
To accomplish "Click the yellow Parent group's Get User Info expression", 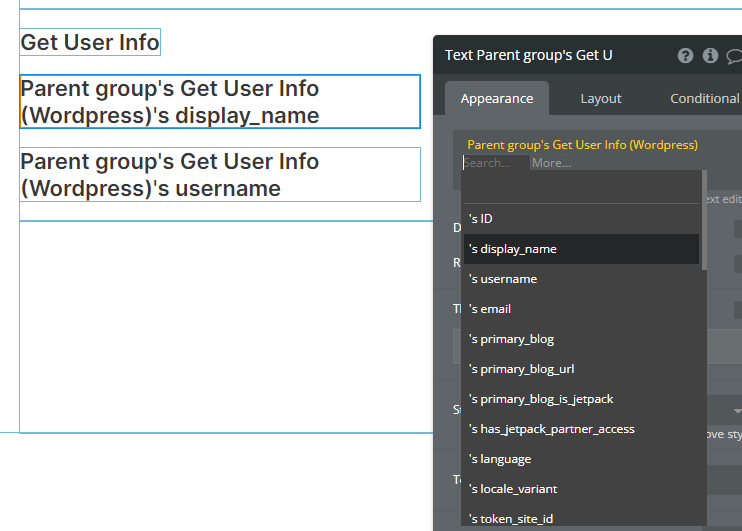I will coord(582,145).
